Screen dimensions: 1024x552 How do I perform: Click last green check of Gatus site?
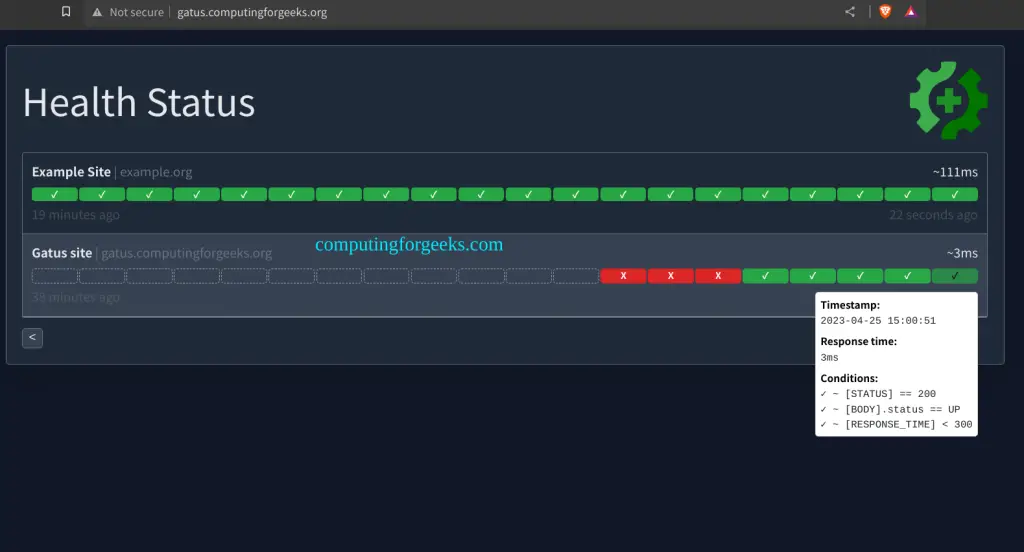coord(955,276)
